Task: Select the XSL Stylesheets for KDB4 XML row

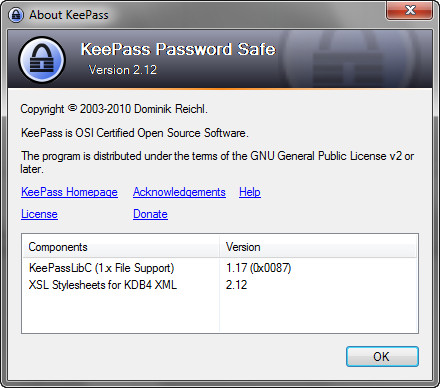Action: tap(220, 285)
